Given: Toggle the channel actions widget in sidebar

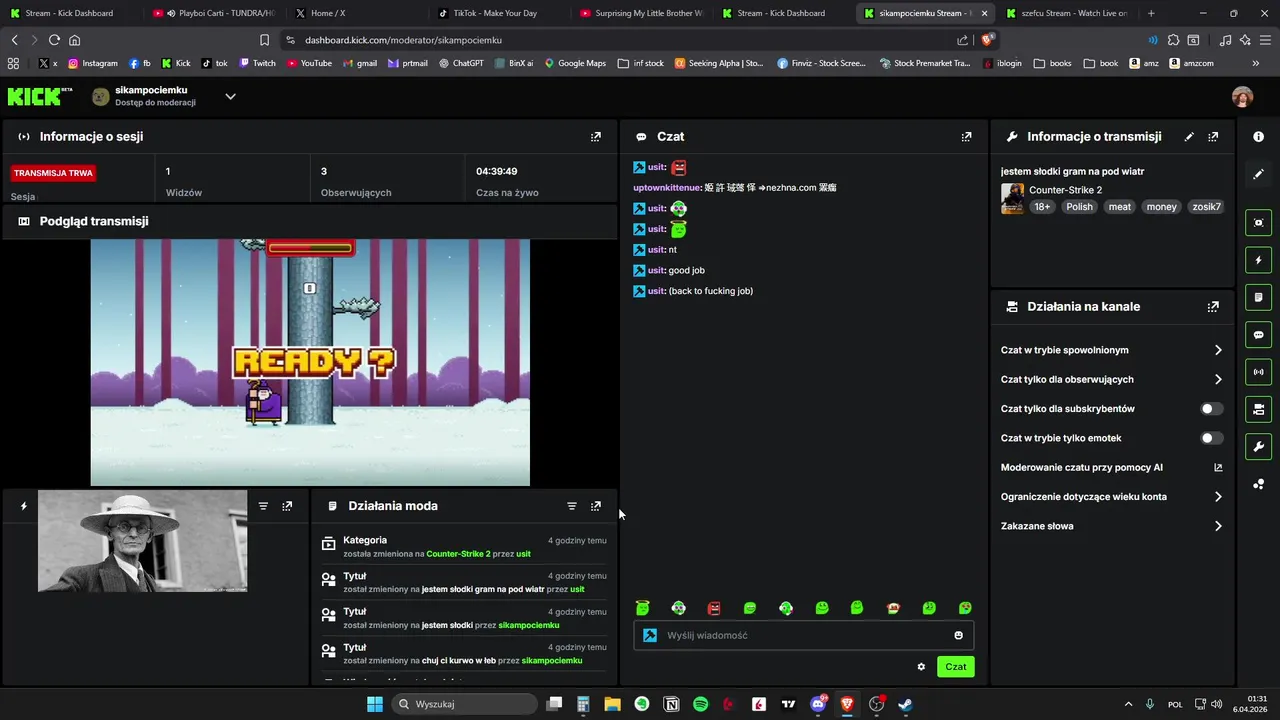Looking at the screenshot, I should click(x=1258, y=409).
